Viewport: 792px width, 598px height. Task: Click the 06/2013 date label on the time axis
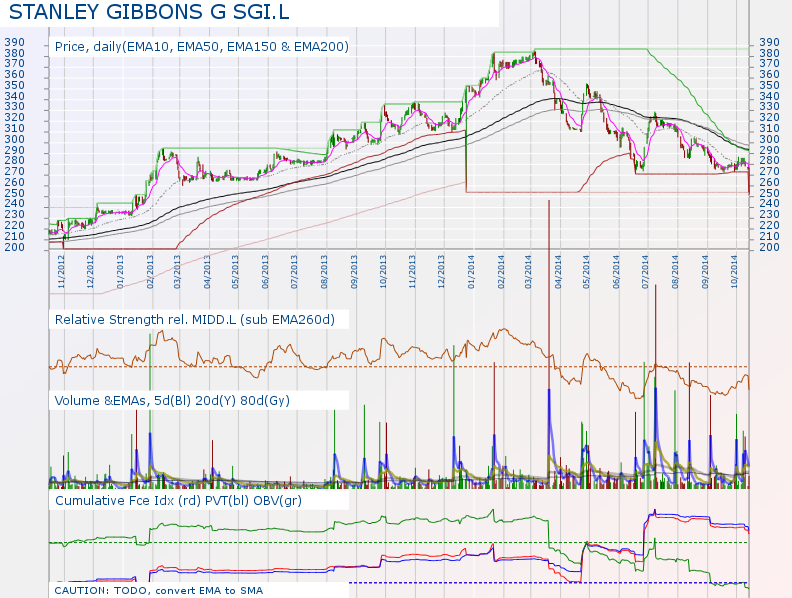tap(265, 272)
